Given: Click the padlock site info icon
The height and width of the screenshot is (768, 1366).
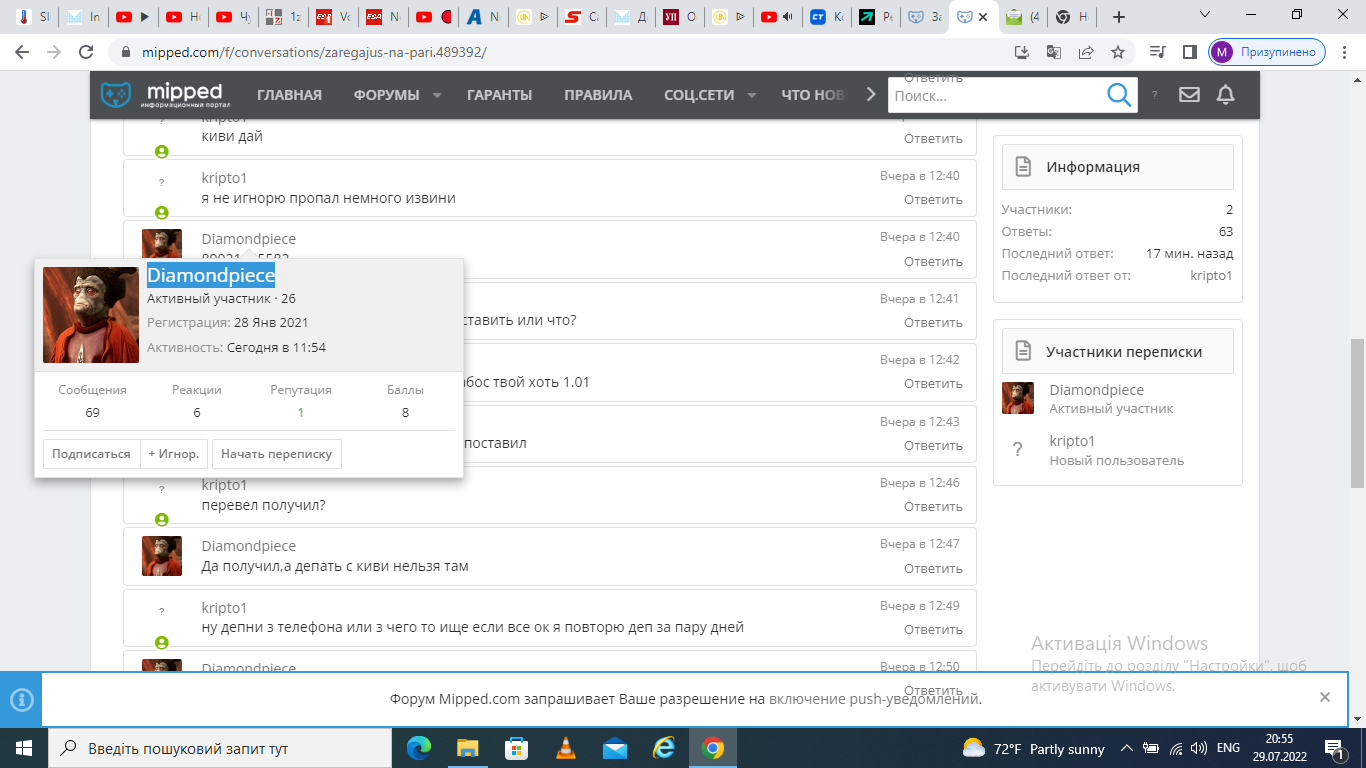Looking at the screenshot, I should [x=126, y=52].
